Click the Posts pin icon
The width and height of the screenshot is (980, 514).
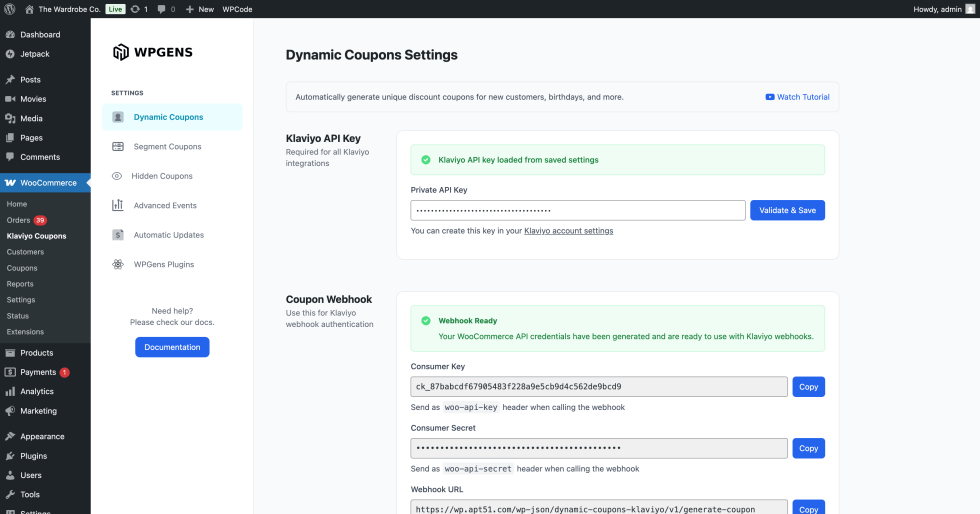(x=10, y=79)
